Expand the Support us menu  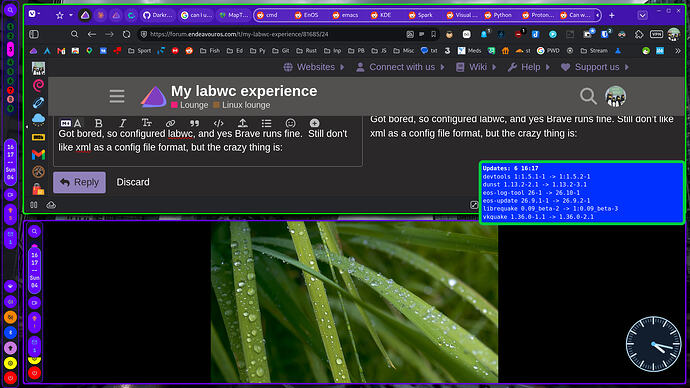(x=595, y=67)
